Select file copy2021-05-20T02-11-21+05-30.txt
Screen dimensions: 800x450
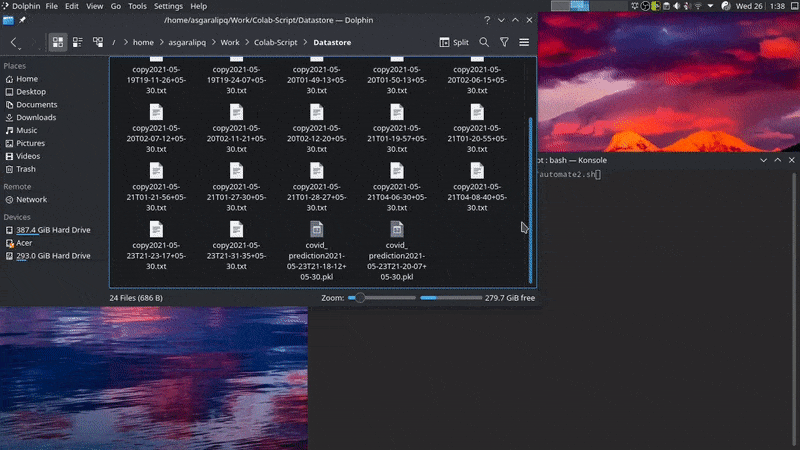236,128
